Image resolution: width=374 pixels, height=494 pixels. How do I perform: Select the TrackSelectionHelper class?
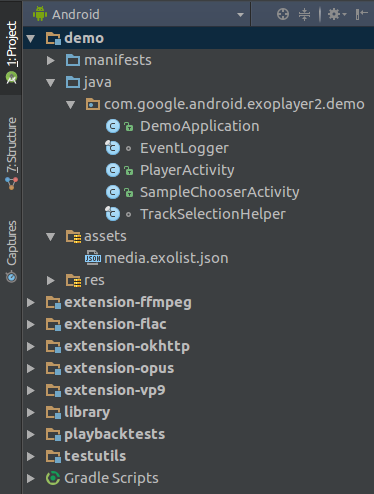213,214
